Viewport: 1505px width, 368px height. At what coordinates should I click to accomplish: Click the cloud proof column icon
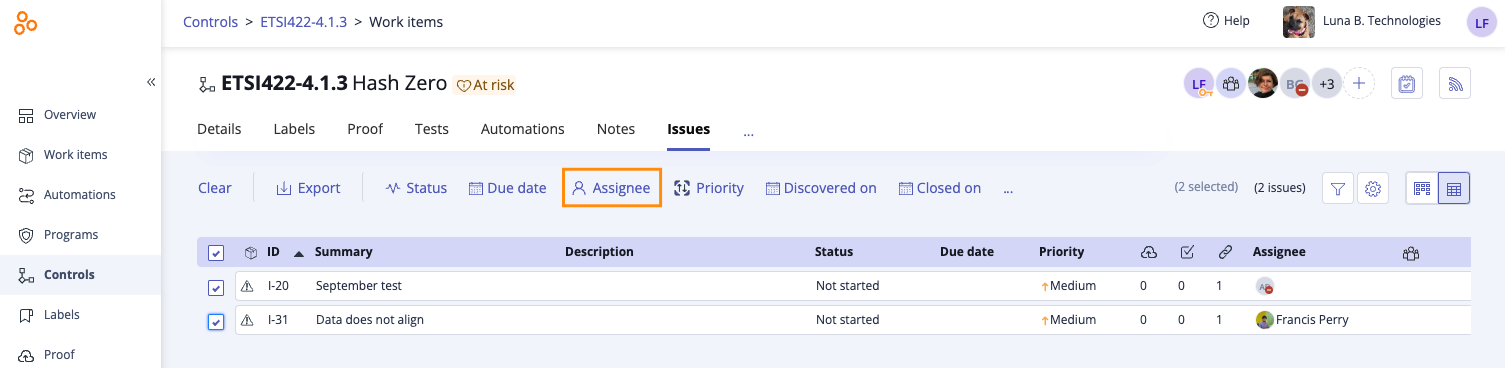pos(1149,253)
